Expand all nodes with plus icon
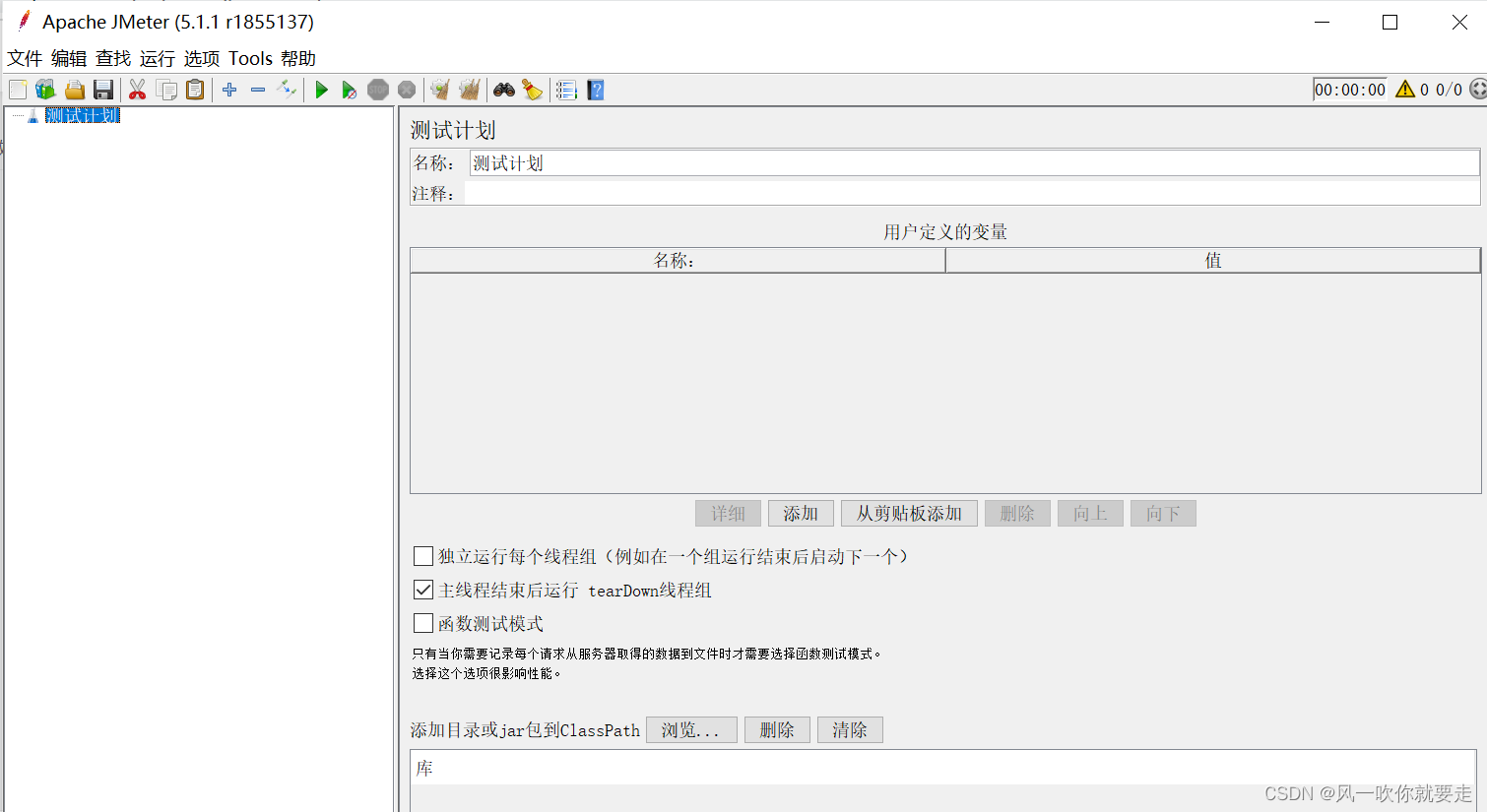The image size is (1487, 812). pyautogui.click(x=229, y=90)
